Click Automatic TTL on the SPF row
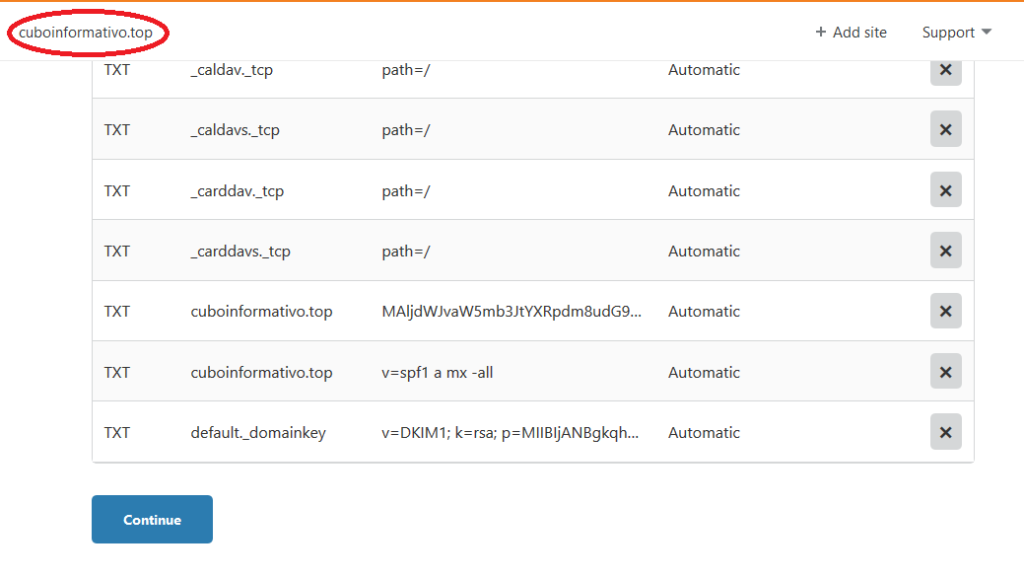Screen dimensions: 1024x578 click(703, 371)
